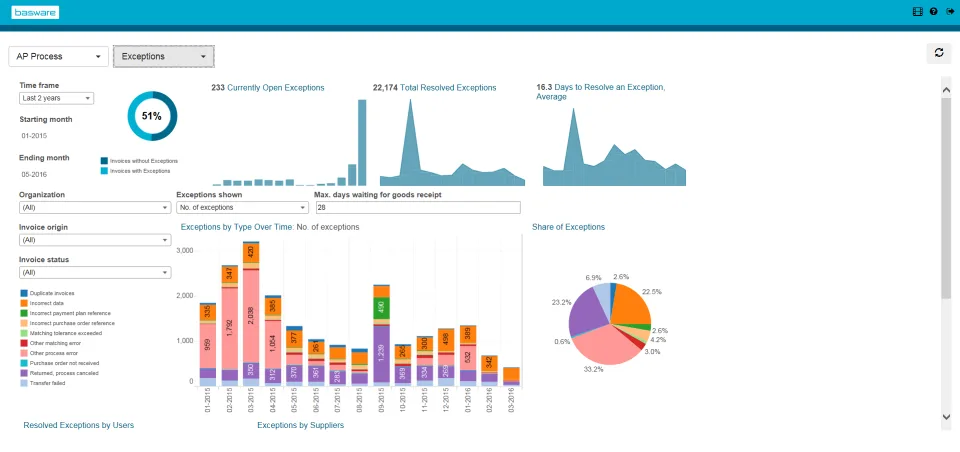Click Invoices without Exceptions legend swatch
This screenshot has height=452, width=960.
coord(105,160)
